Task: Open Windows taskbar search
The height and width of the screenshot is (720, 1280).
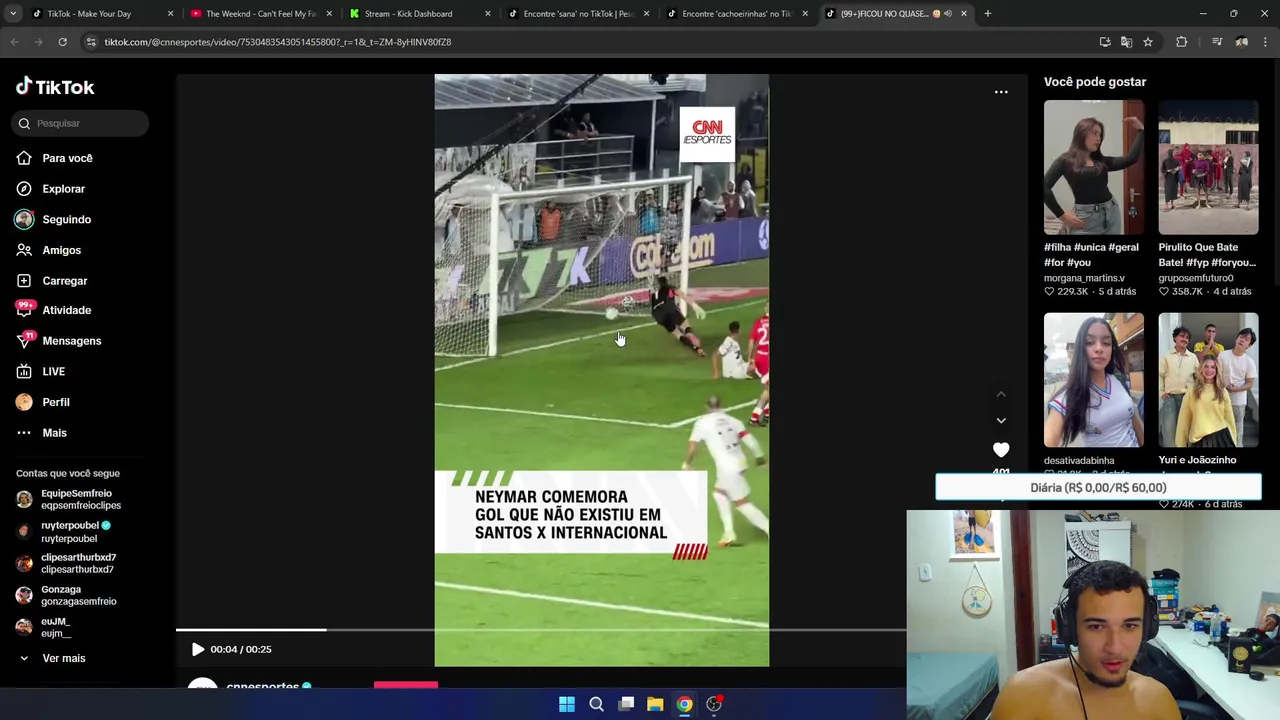Action: coord(596,704)
